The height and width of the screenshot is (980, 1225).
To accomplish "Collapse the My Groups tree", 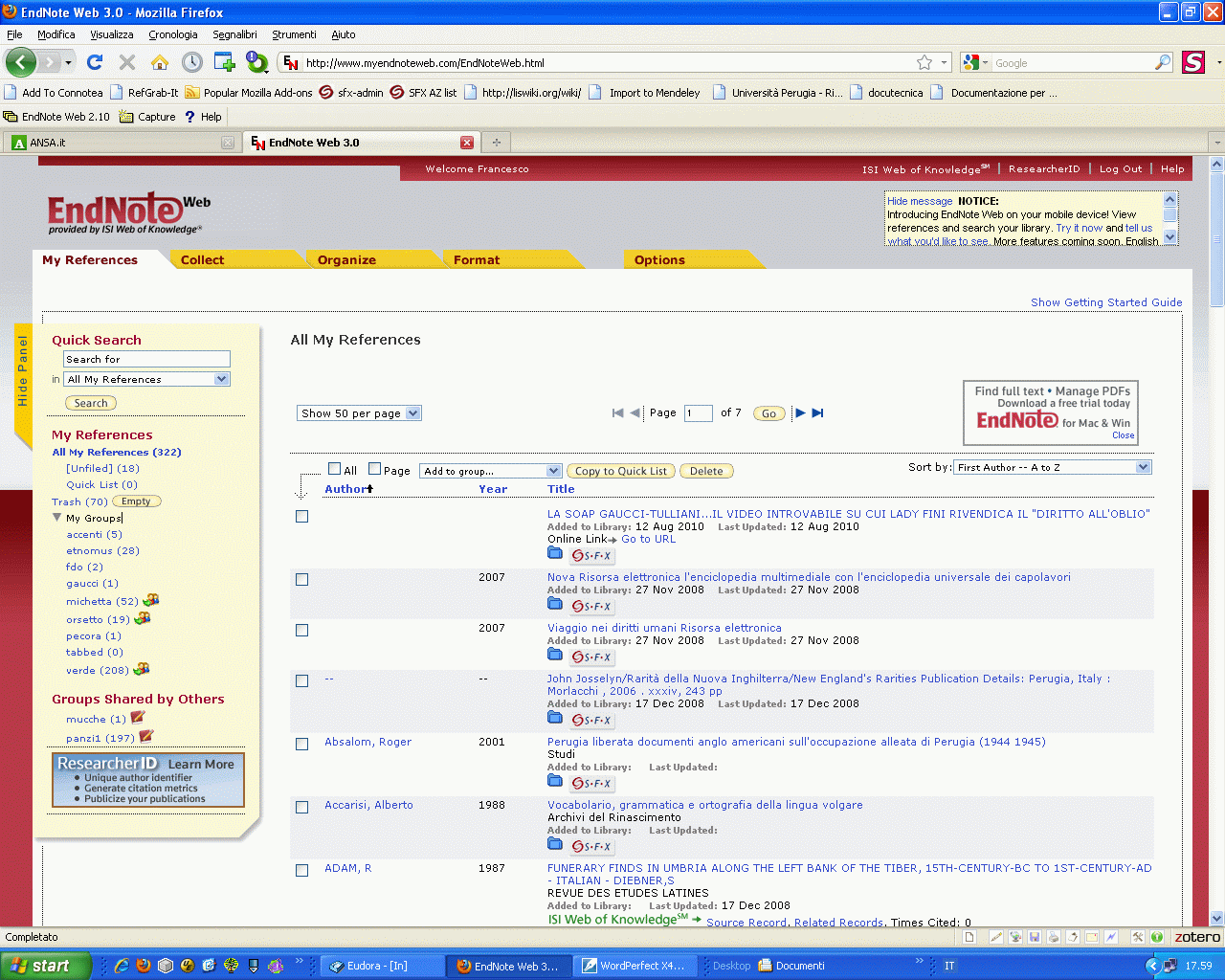I will pyautogui.click(x=57, y=518).
